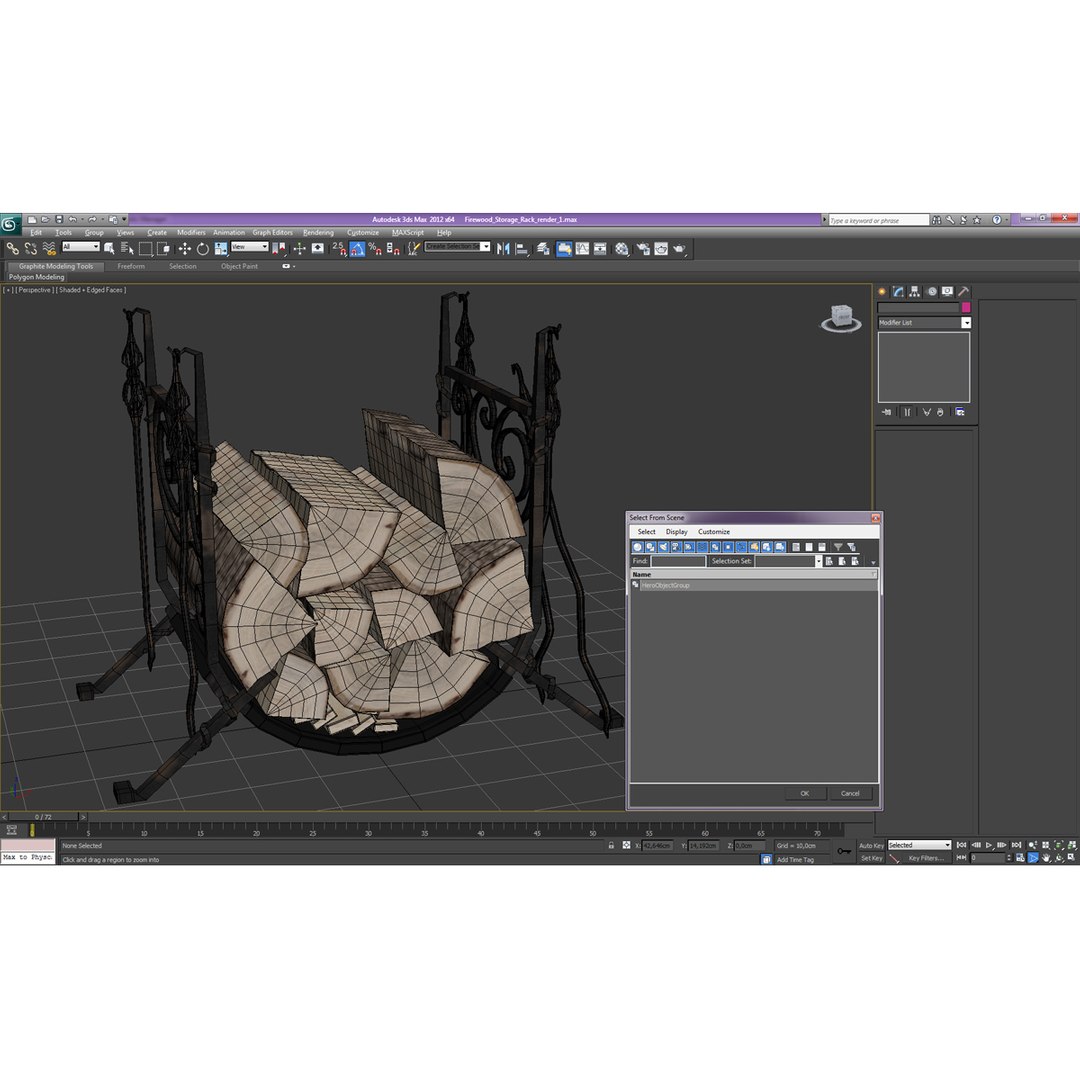Open the Selection Set dropdown in dialog
Image resolution: width=1080 pixels, height=1080 pixels.
coord(818,561)
